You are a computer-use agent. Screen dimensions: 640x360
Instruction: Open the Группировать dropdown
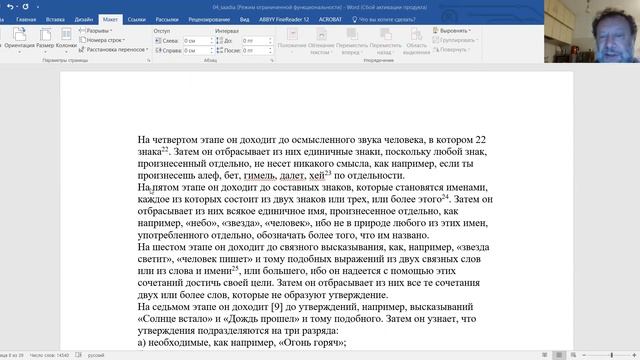pos(455,40)
